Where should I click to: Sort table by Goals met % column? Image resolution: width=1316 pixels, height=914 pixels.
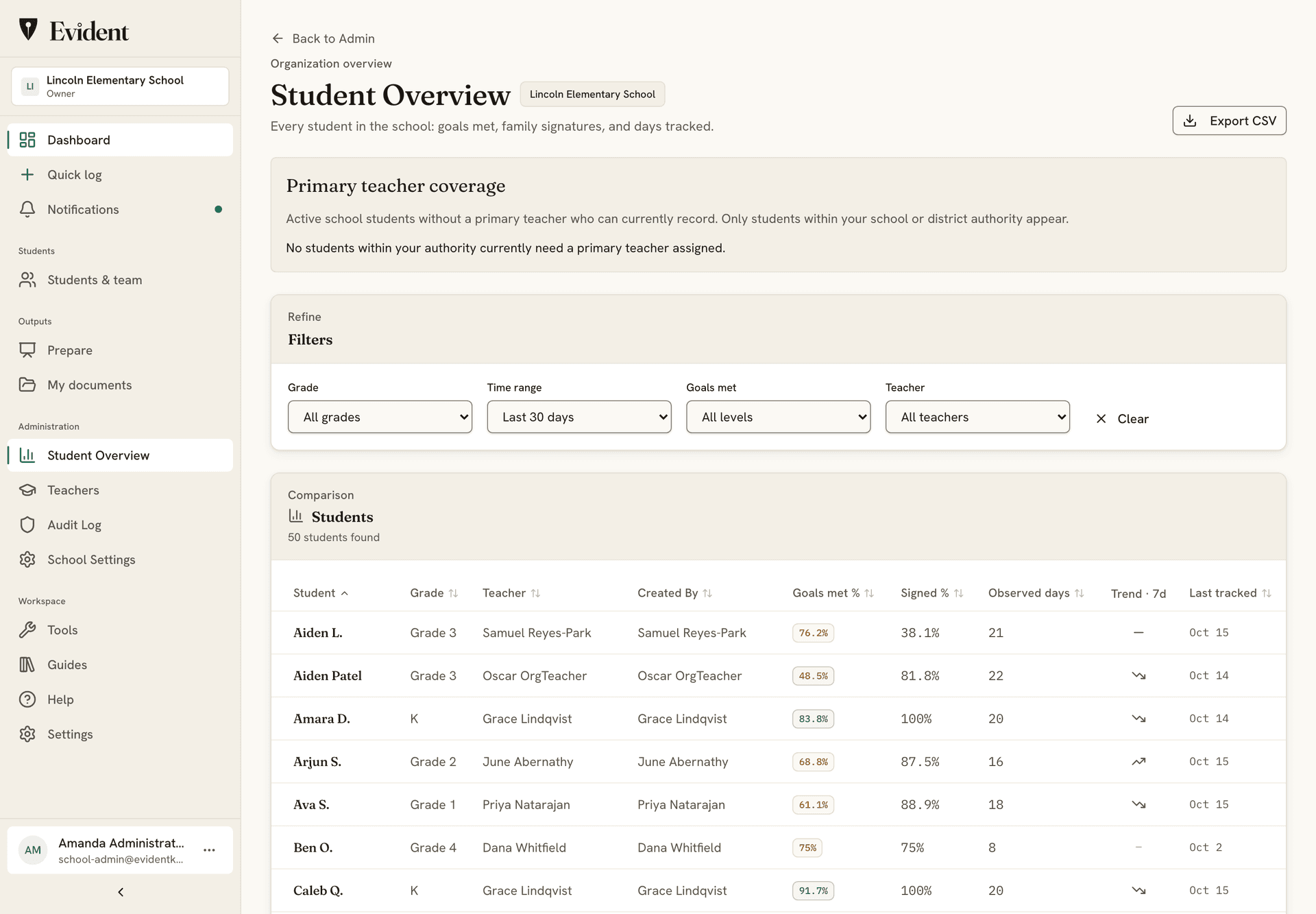833,593
